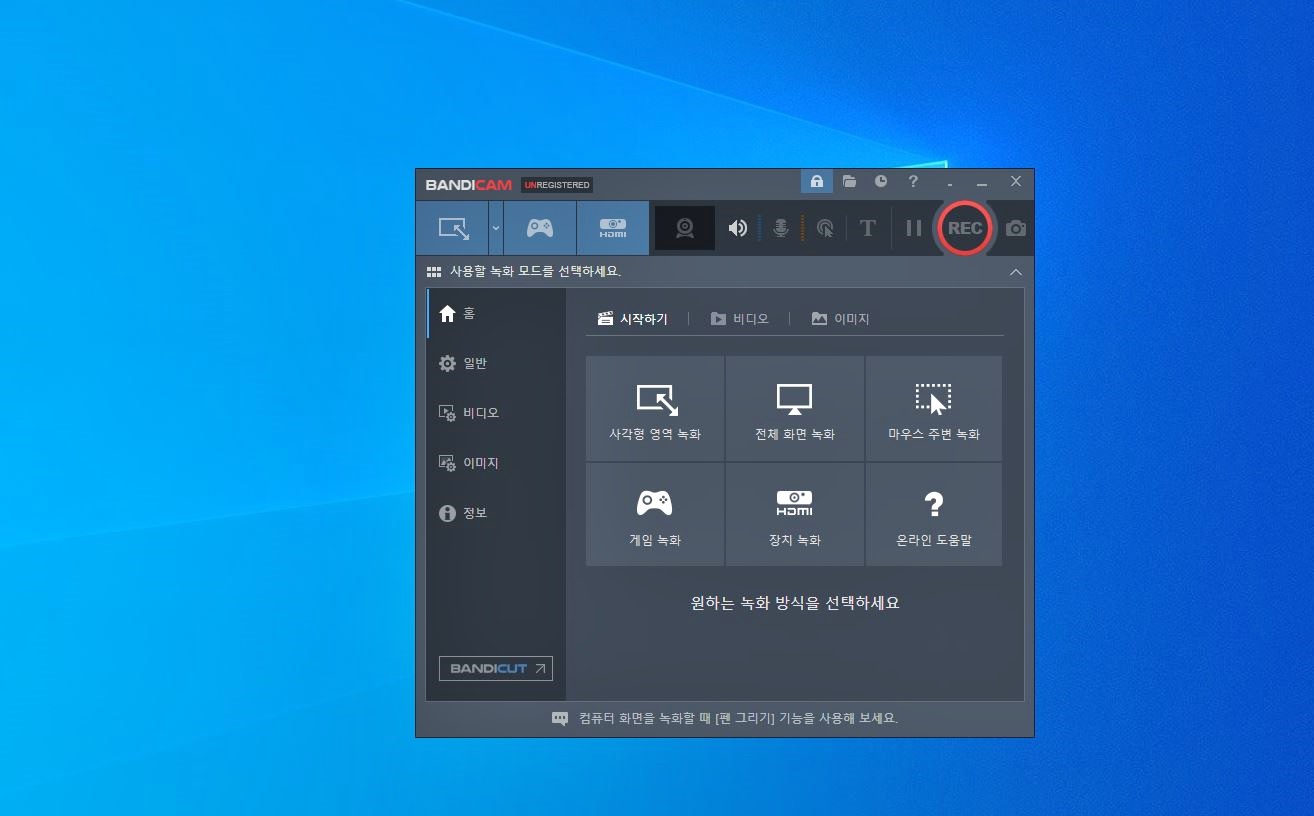
Task: Click the pause recording button
Action: click(913, 228)
